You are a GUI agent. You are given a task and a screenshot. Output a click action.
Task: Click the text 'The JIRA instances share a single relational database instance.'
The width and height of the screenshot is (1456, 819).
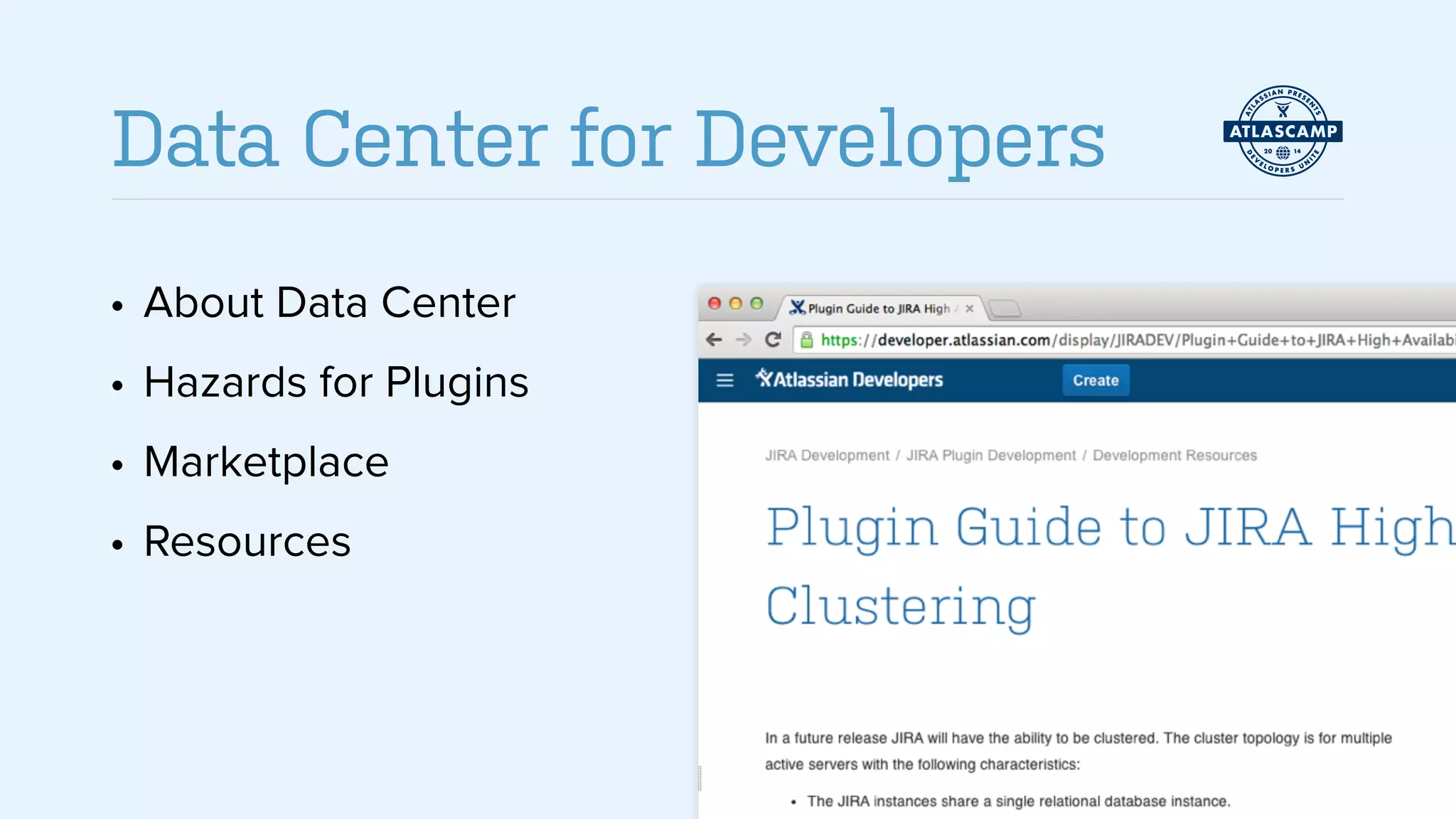pyautogui.click(x=1018, y=801)
